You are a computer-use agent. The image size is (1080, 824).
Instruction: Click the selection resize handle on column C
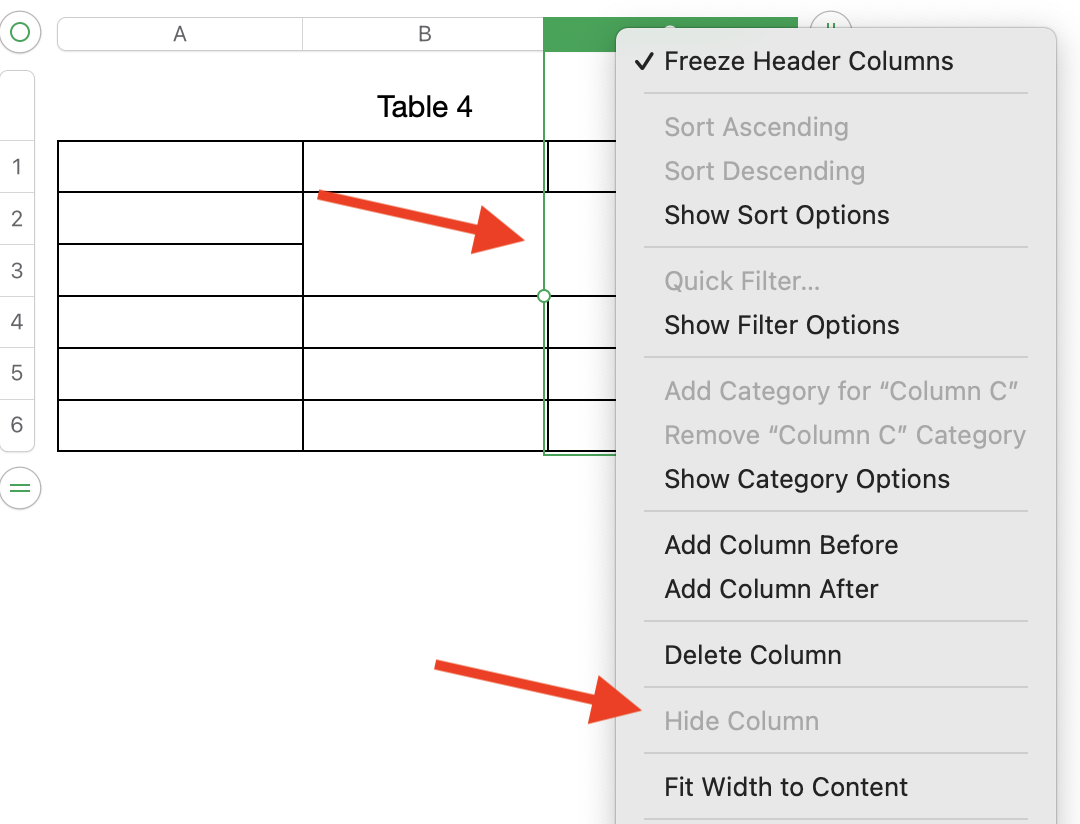tap(544, 296)
